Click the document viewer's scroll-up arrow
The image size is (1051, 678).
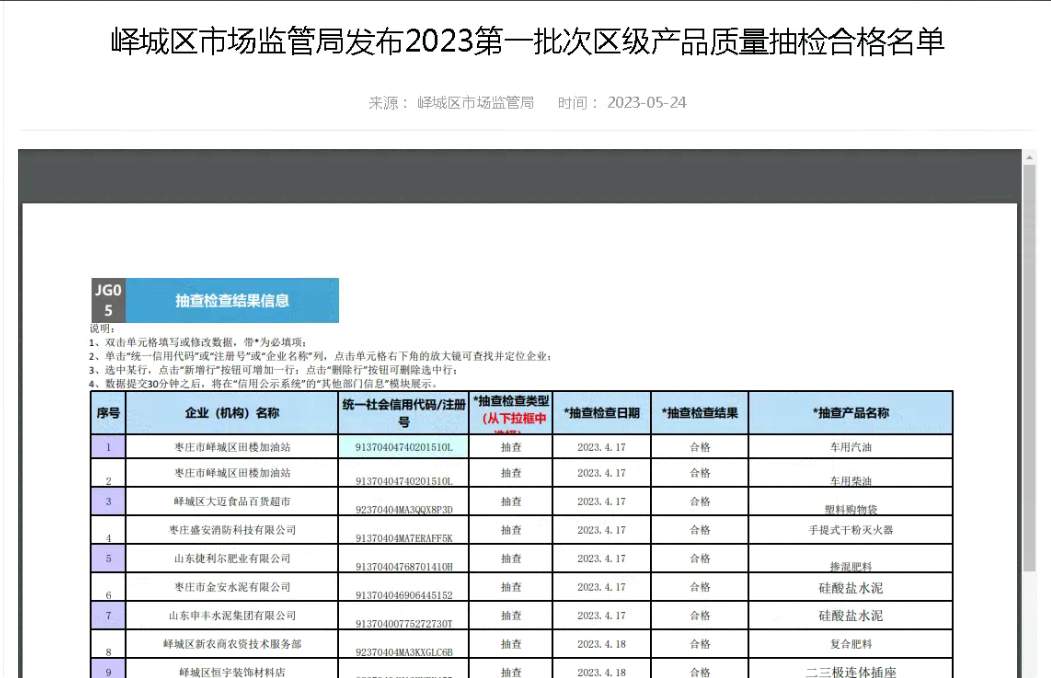pos(1029,157)
